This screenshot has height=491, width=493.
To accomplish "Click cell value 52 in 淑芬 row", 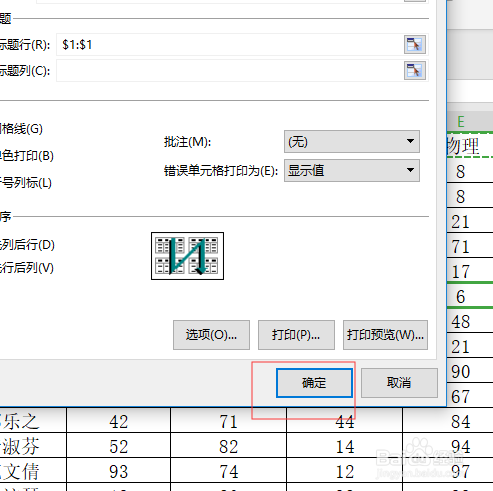I will [x=118, y=446].
